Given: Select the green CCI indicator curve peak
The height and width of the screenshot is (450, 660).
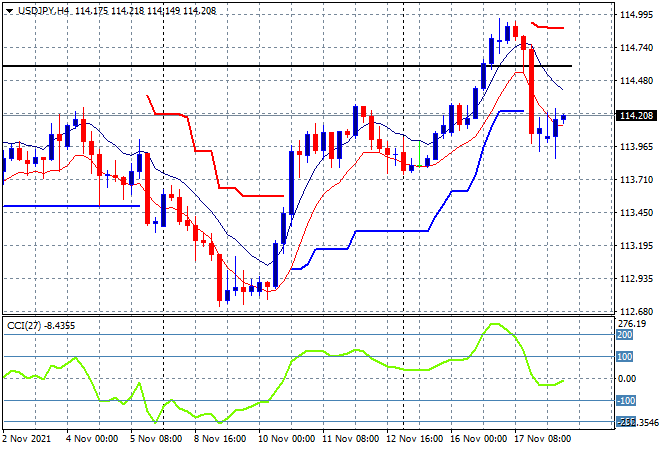Looking at the screenshot, I should point(493,324).
